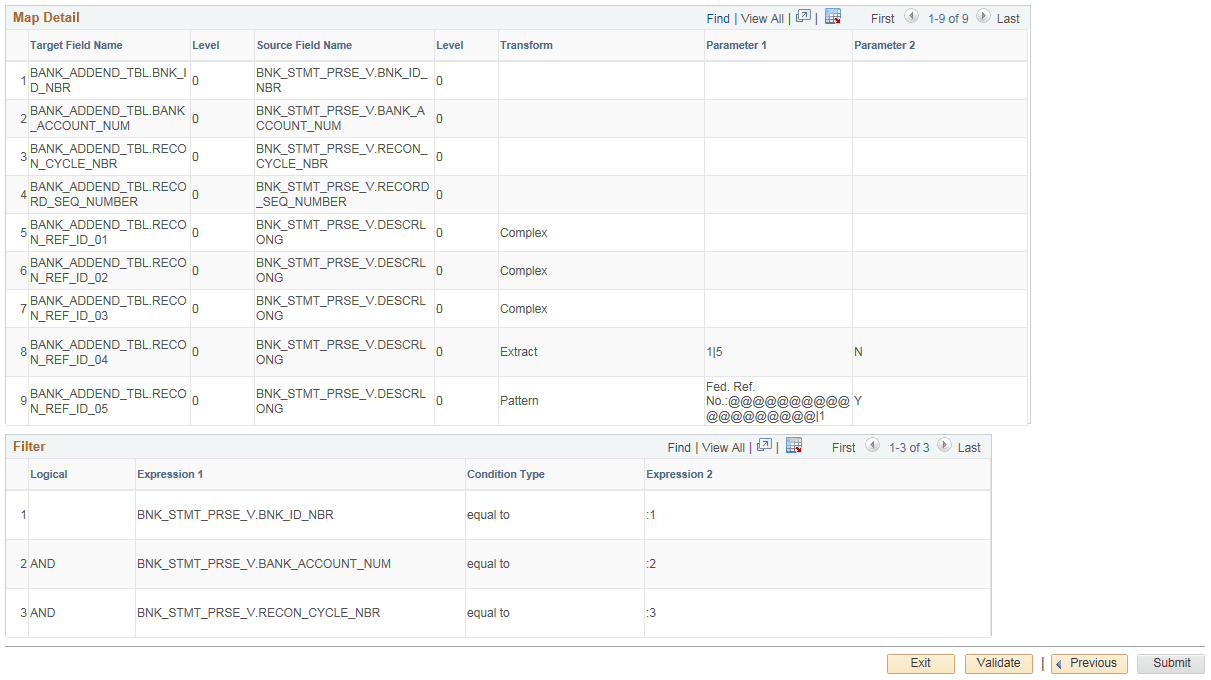Sort by Source Field Name column header
The height and width of the screenshot is (680, 1211).
tap(304, 45)
